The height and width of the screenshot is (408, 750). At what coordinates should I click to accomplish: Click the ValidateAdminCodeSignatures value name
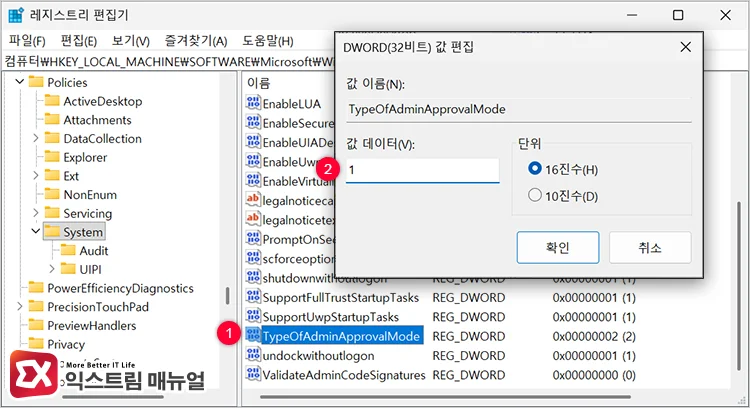[344, 375]
